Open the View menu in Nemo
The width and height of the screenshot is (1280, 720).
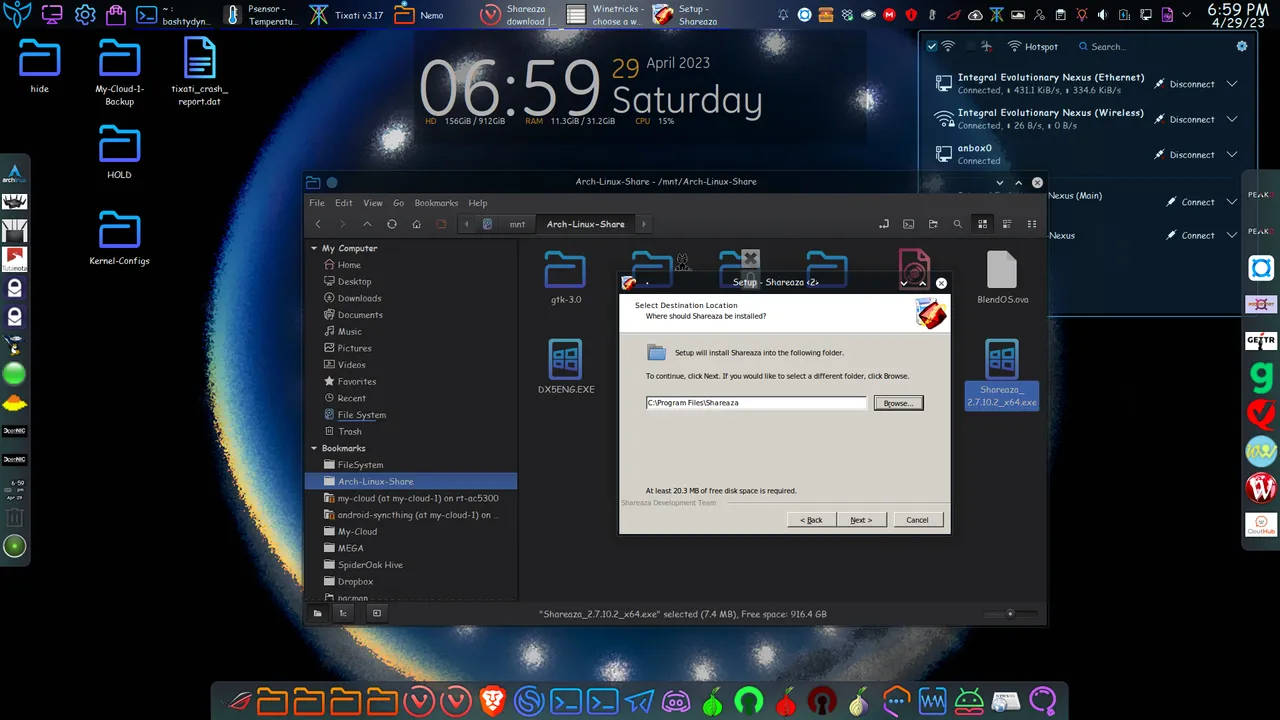pos(373,203)
